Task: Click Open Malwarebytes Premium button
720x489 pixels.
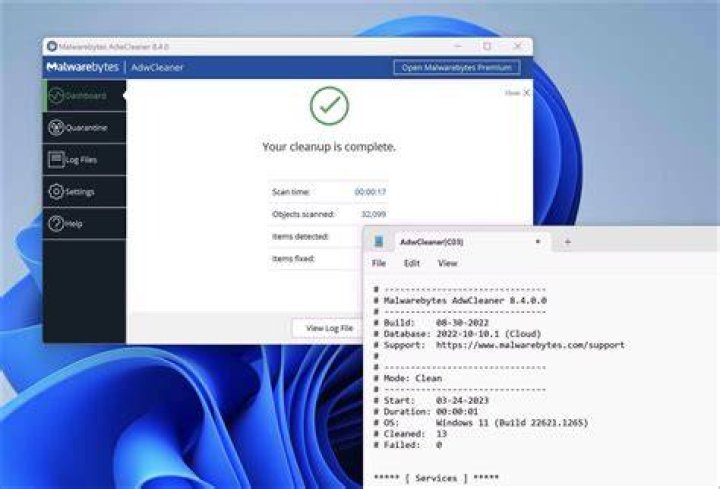Action: (457, 67)
